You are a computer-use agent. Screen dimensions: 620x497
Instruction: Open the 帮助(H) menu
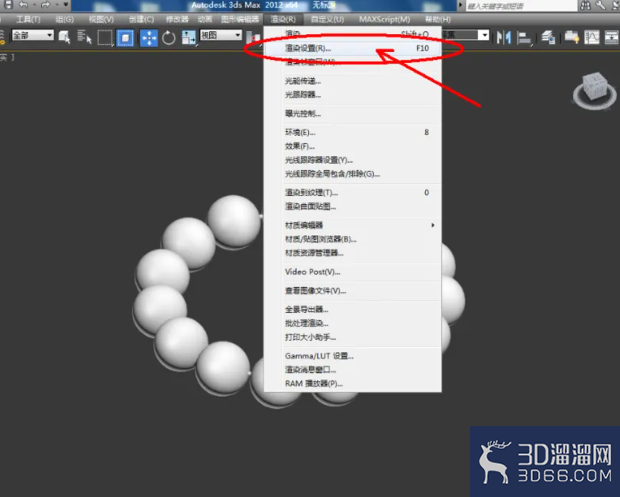(438, 19)
